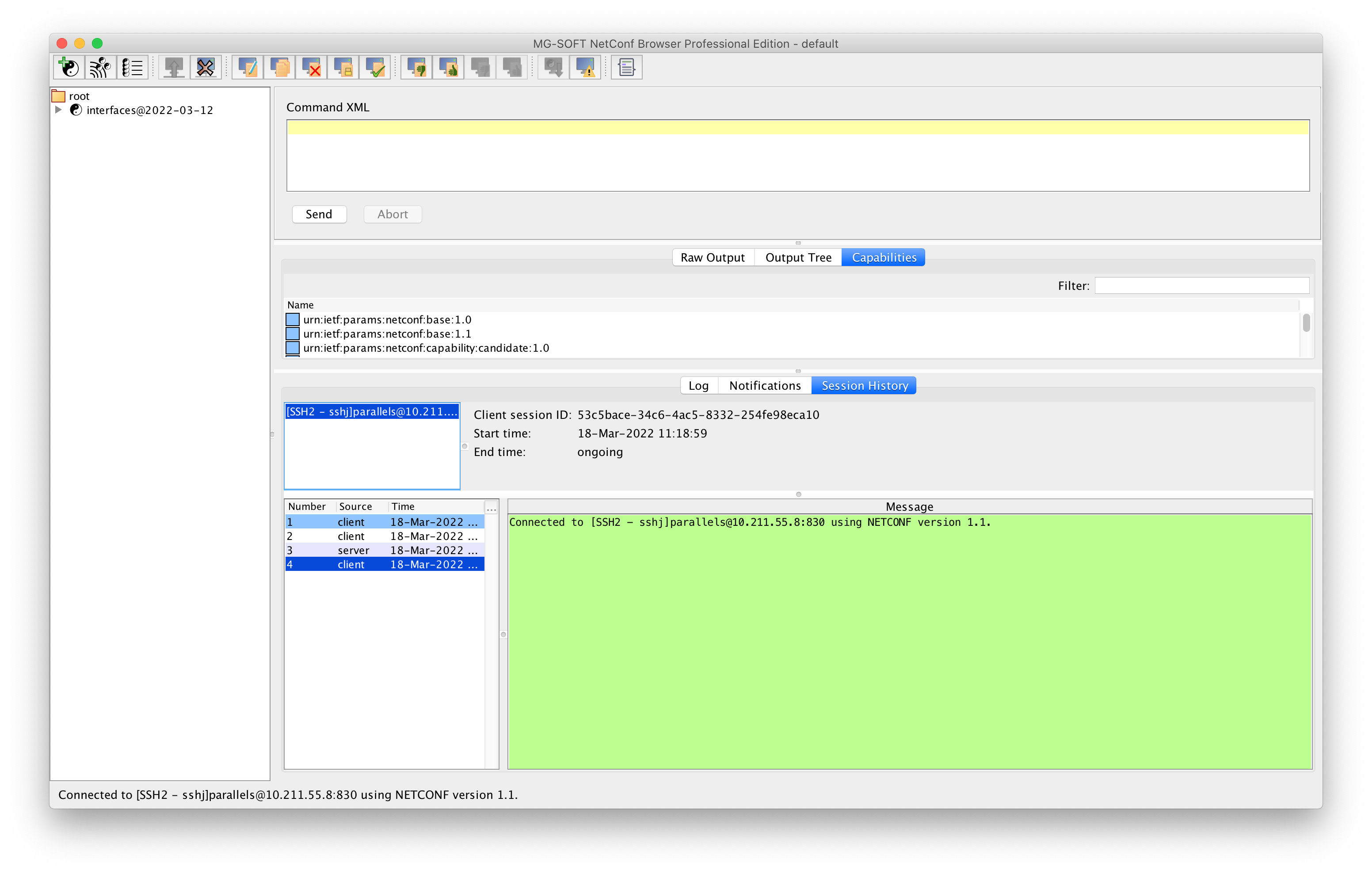The height and width of the screenshot is (874, 1372).
Task: Open the module list toolbar icon
Action: click(132, 67)
